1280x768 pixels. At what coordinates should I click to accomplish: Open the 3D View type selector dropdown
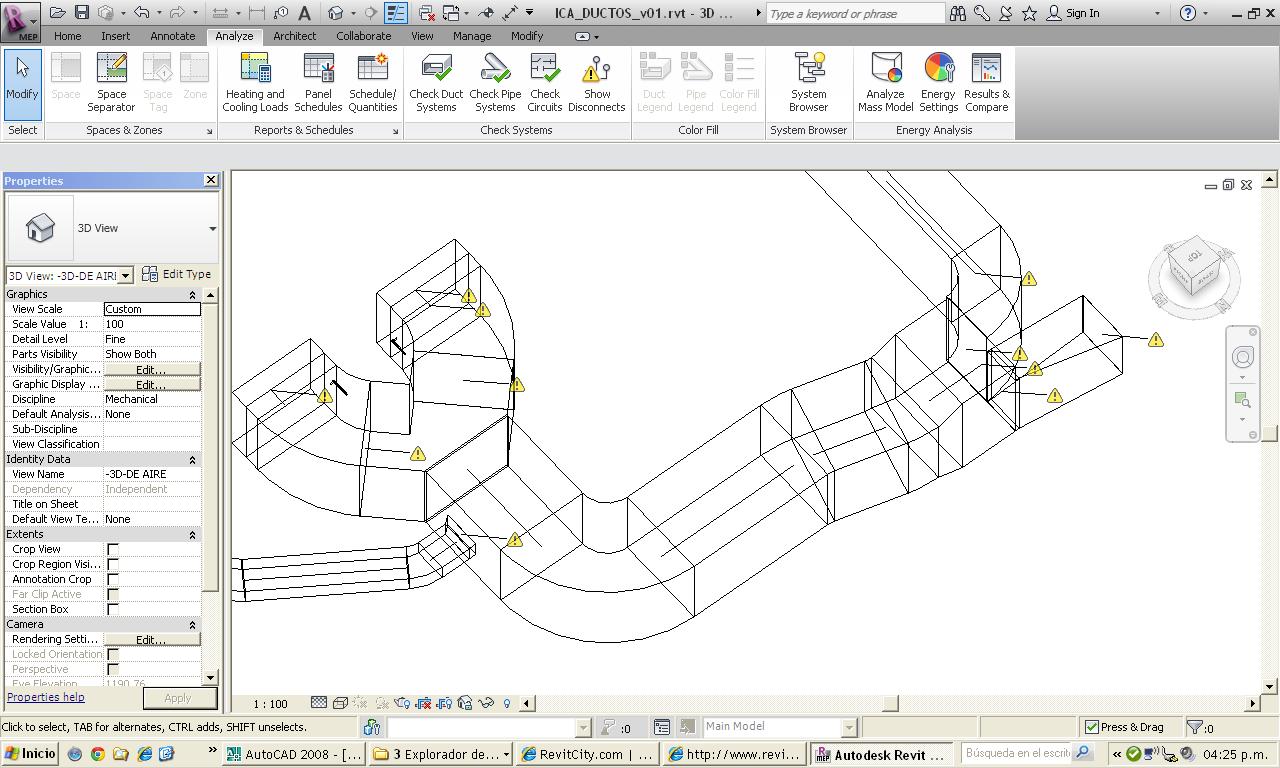click(212, 229)
